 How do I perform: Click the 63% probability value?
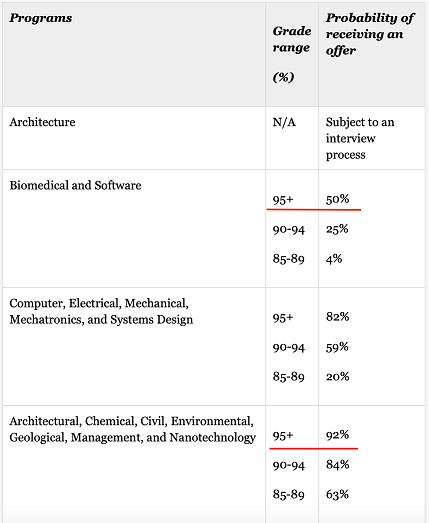coord(337,494)
